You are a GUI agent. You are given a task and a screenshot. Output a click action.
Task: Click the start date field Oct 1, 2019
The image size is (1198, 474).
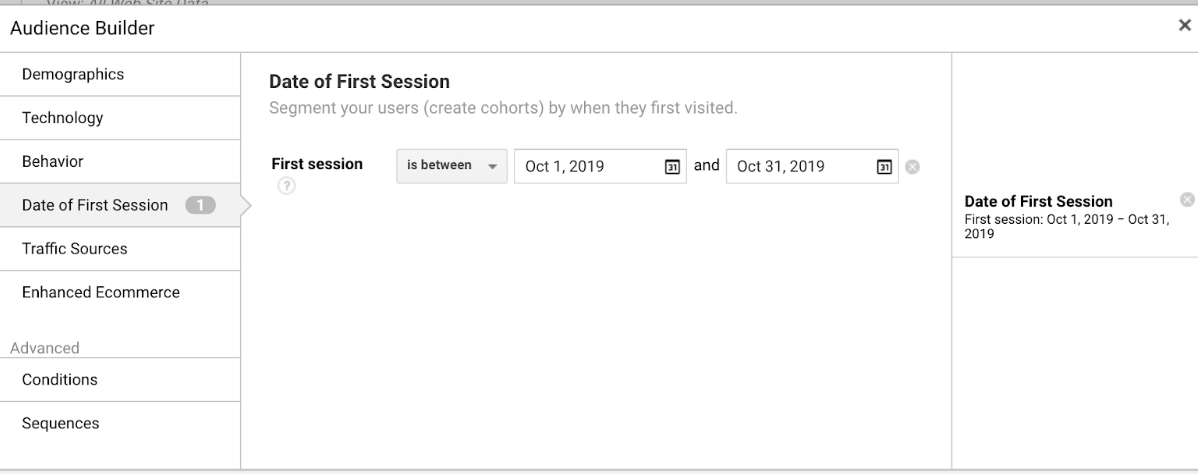pyautogui.click(x=600, y=166)
